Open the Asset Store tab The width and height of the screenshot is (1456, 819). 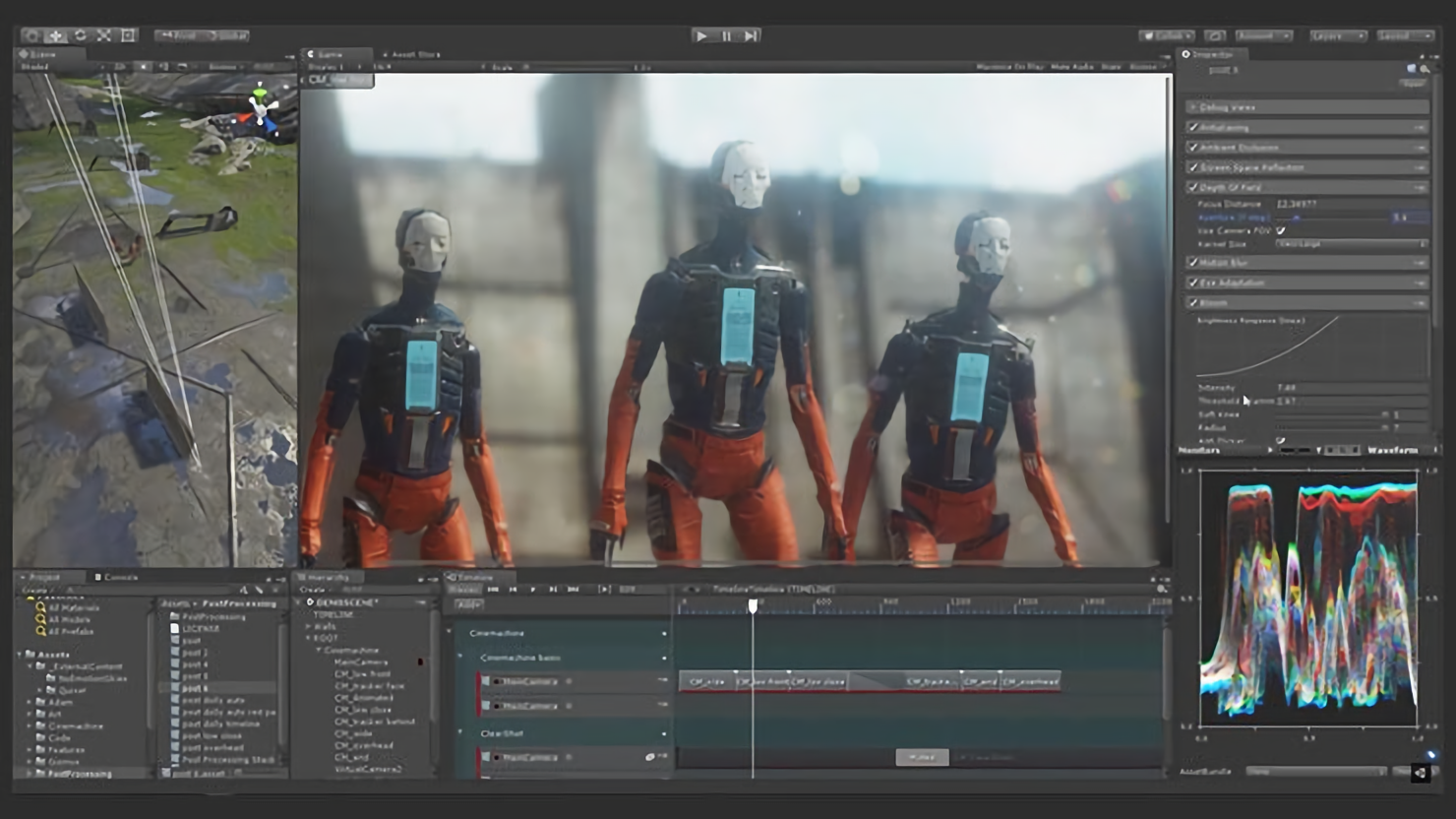(x=413, y=55)
